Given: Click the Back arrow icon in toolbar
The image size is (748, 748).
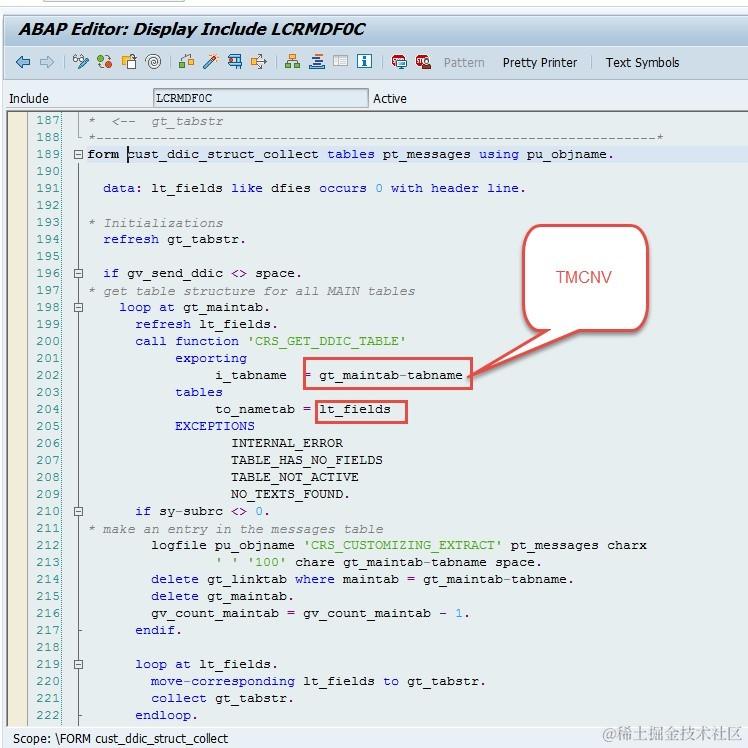Looking at the screenshot, I should click(x=23, y=62).
